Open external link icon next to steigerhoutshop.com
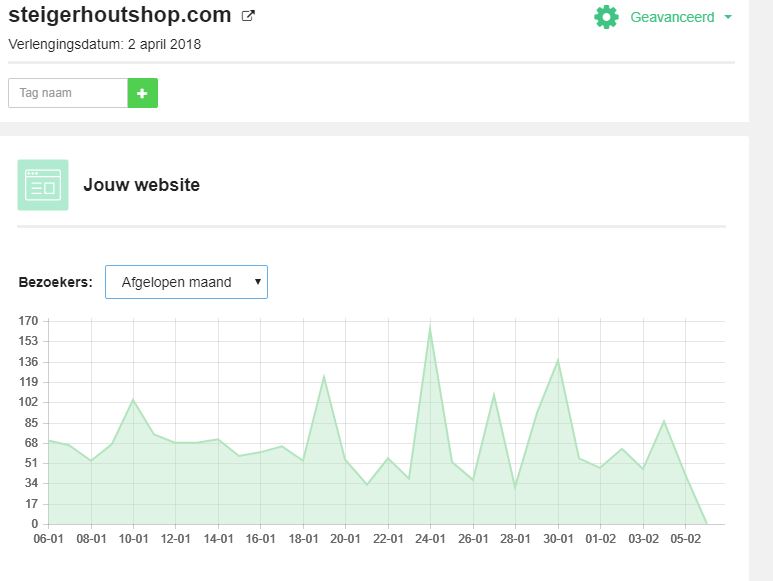Image resolution: width=773 pixels, height=581 pixels. tap(248, 16)
